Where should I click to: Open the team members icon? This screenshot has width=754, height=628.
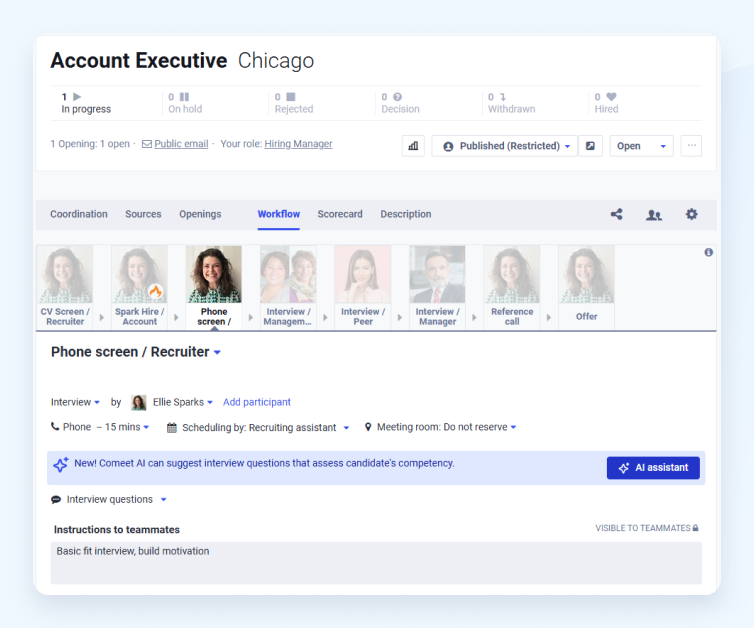[x=654, y=214]
